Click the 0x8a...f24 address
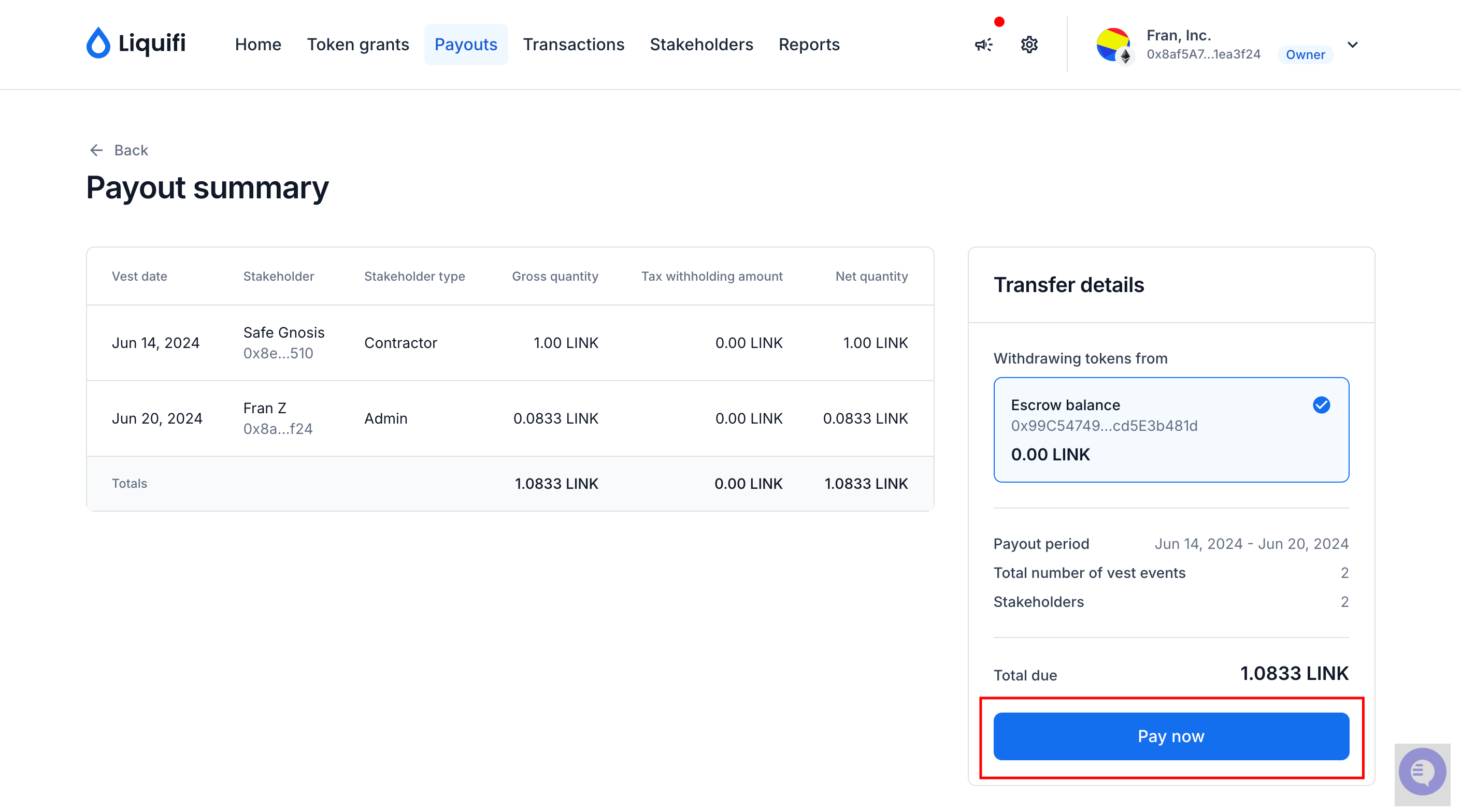1461x812 pixels. 277,429
